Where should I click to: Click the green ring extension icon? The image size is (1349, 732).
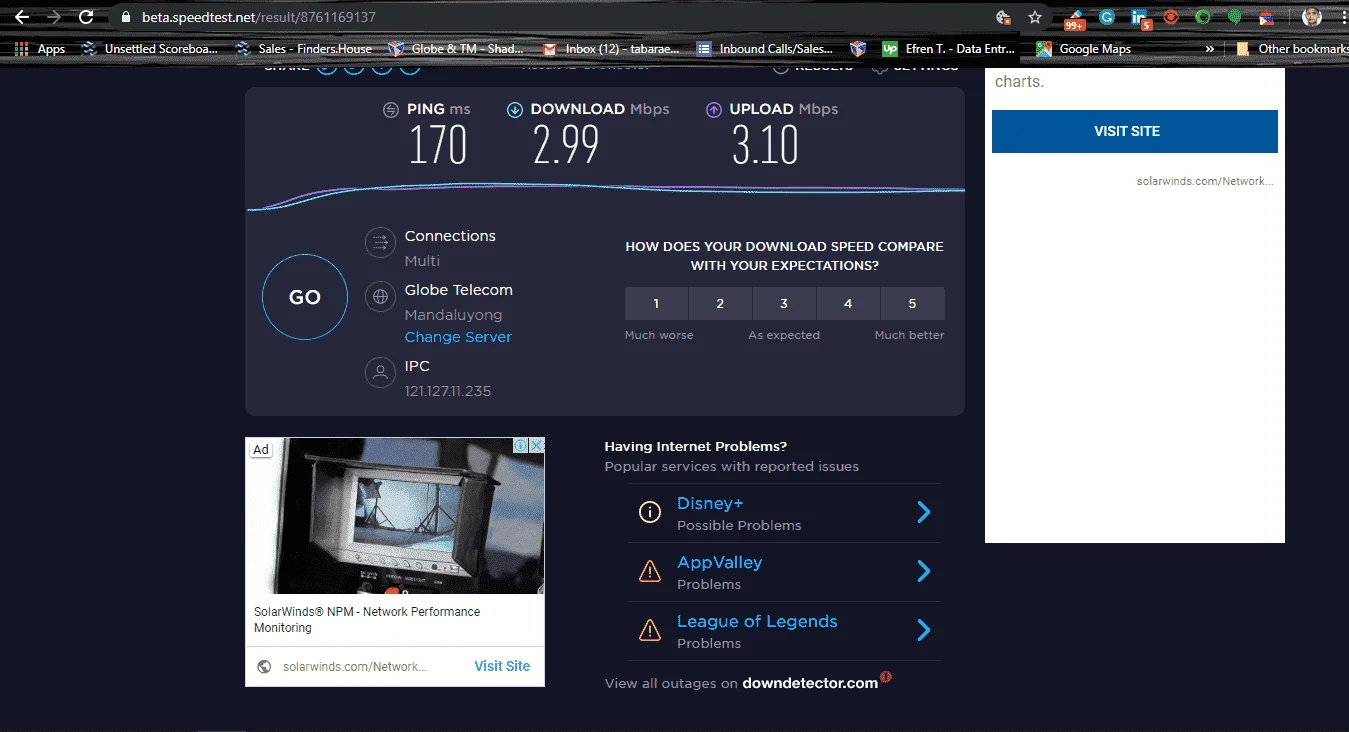[1203, 17]
